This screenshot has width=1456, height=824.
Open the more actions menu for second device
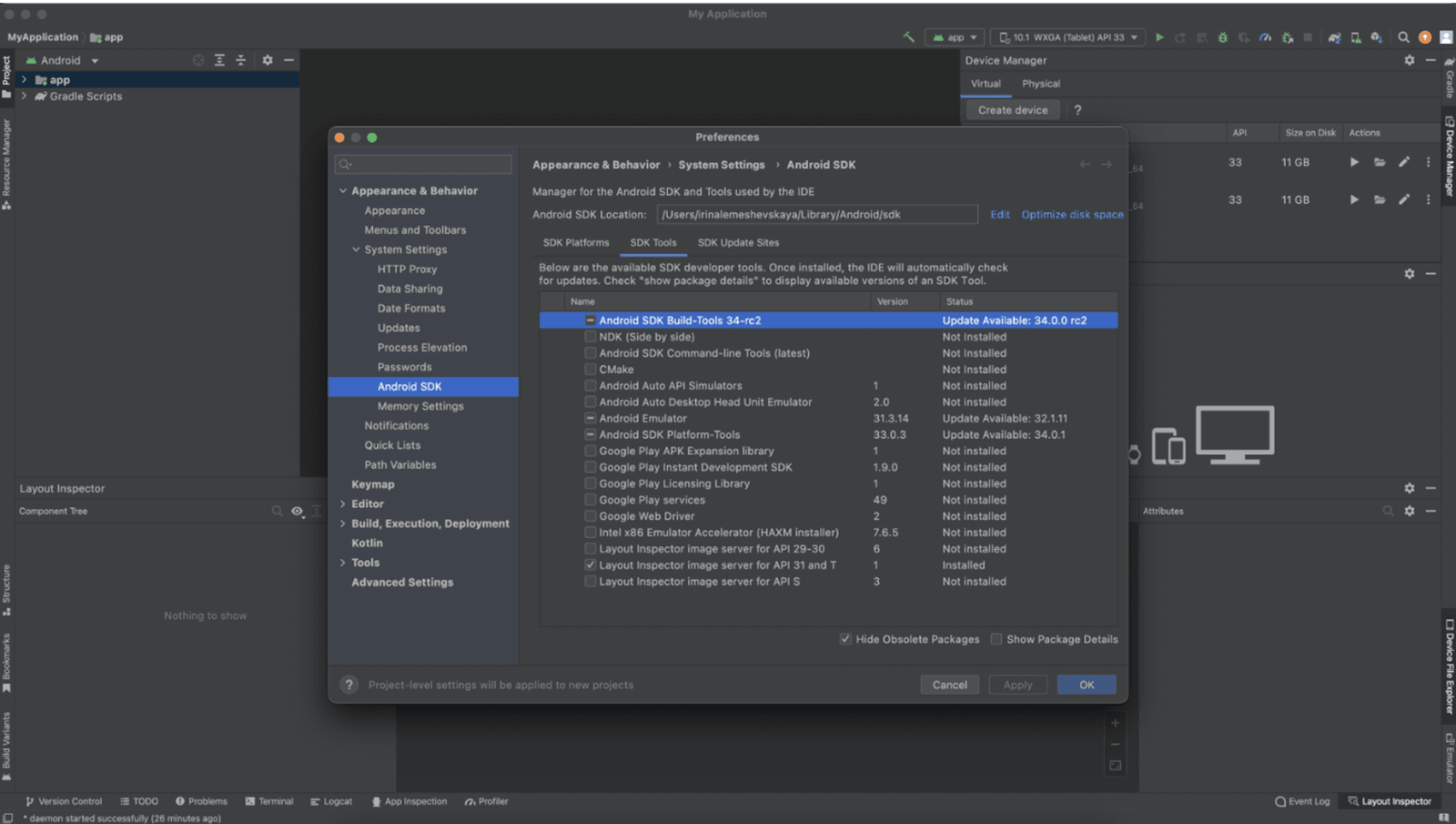1428,199
